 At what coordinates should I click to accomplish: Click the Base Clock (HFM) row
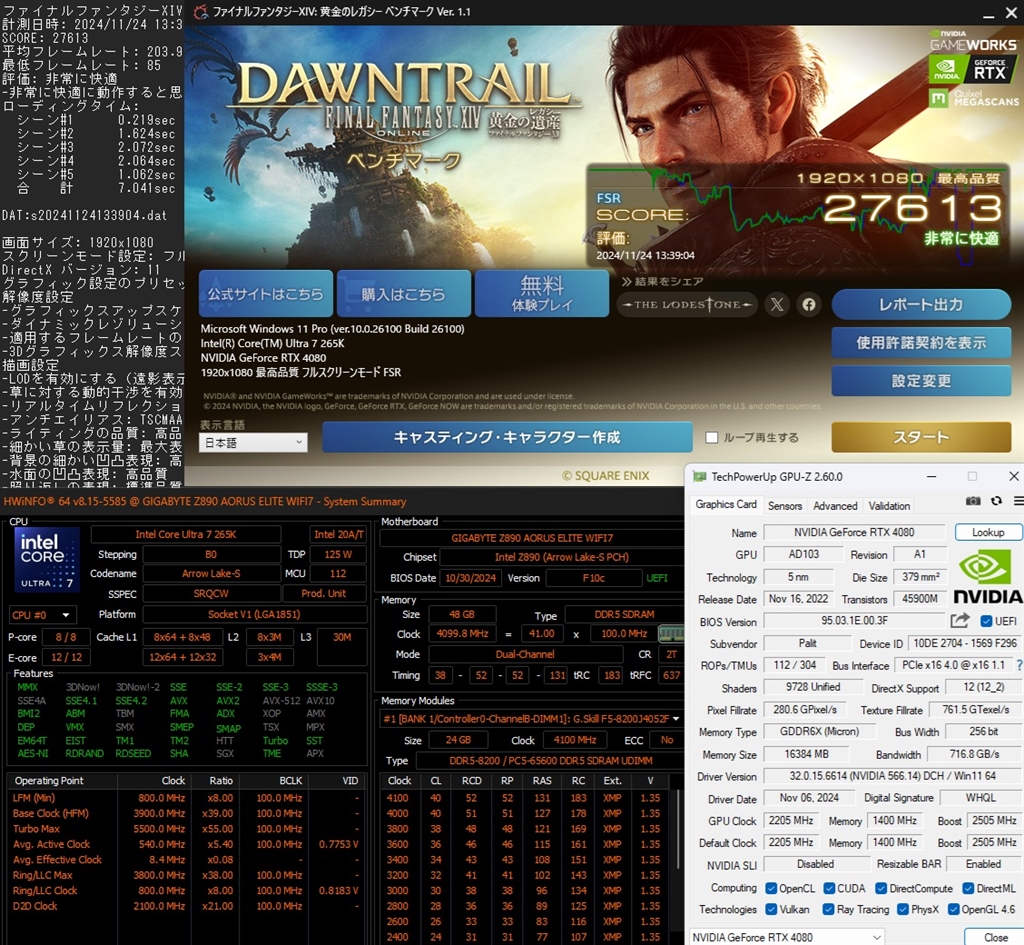pos(185,813)
